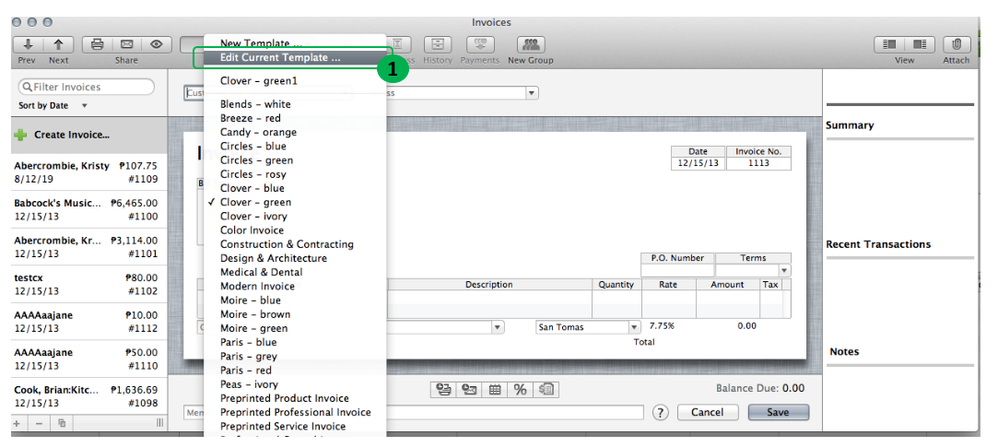Click the green plus Create Invoice icon

point(20,135)
